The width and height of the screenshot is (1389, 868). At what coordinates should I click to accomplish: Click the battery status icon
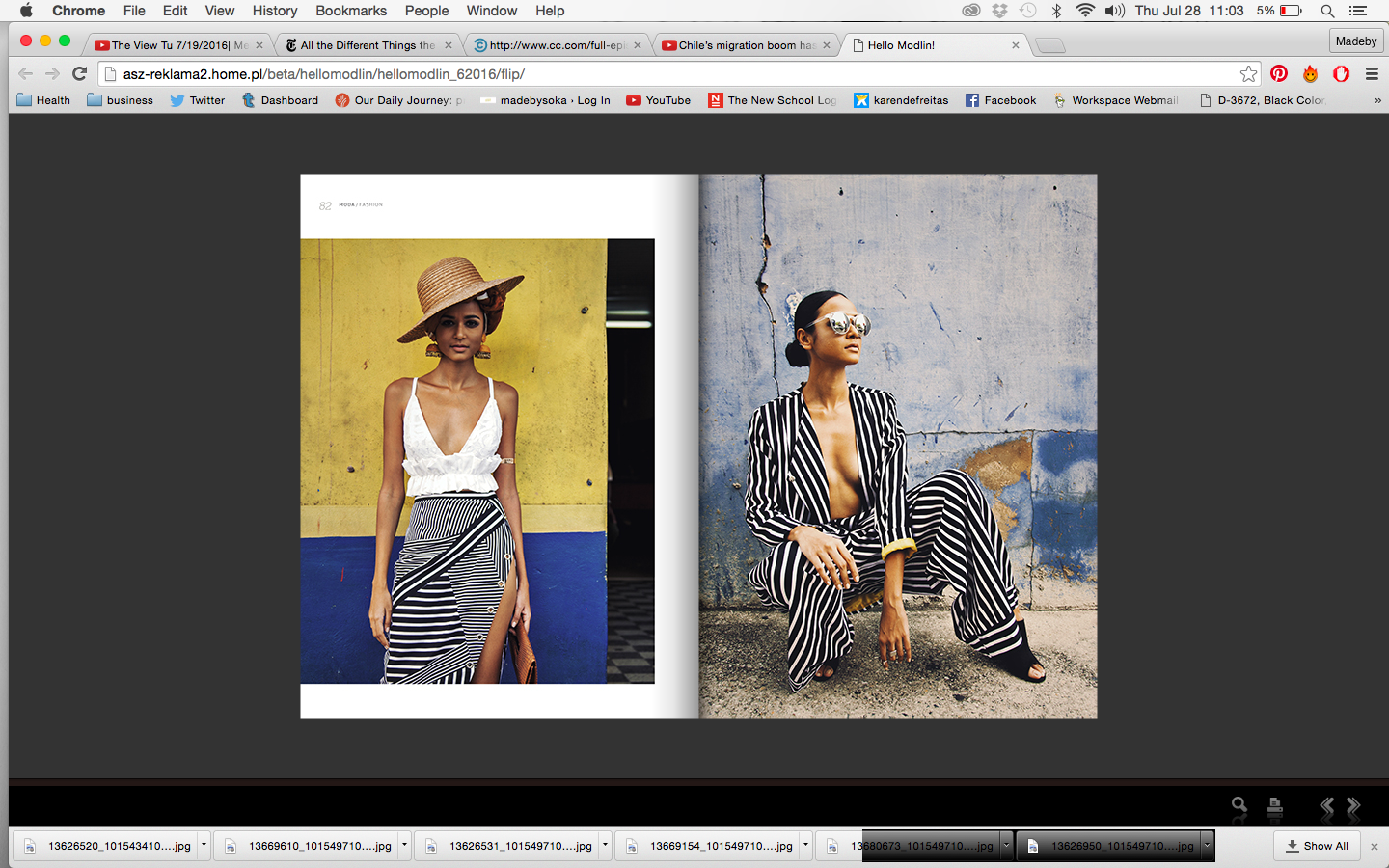(x=1291, y=11)
